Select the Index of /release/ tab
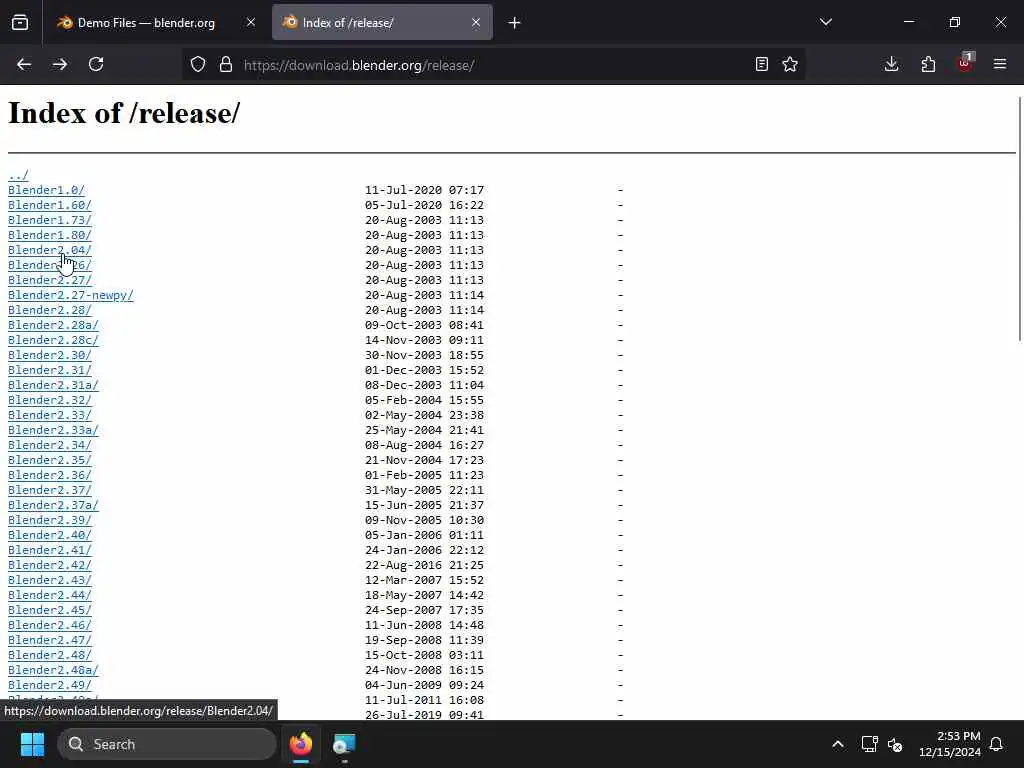Screen dimensions: 1024x768 coord(382,23)
